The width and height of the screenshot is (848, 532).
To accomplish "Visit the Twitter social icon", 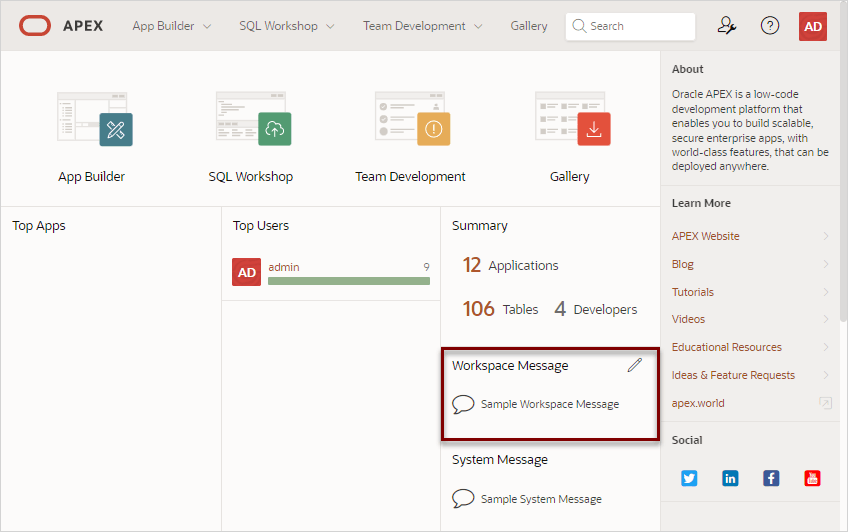I will [689, 478].
